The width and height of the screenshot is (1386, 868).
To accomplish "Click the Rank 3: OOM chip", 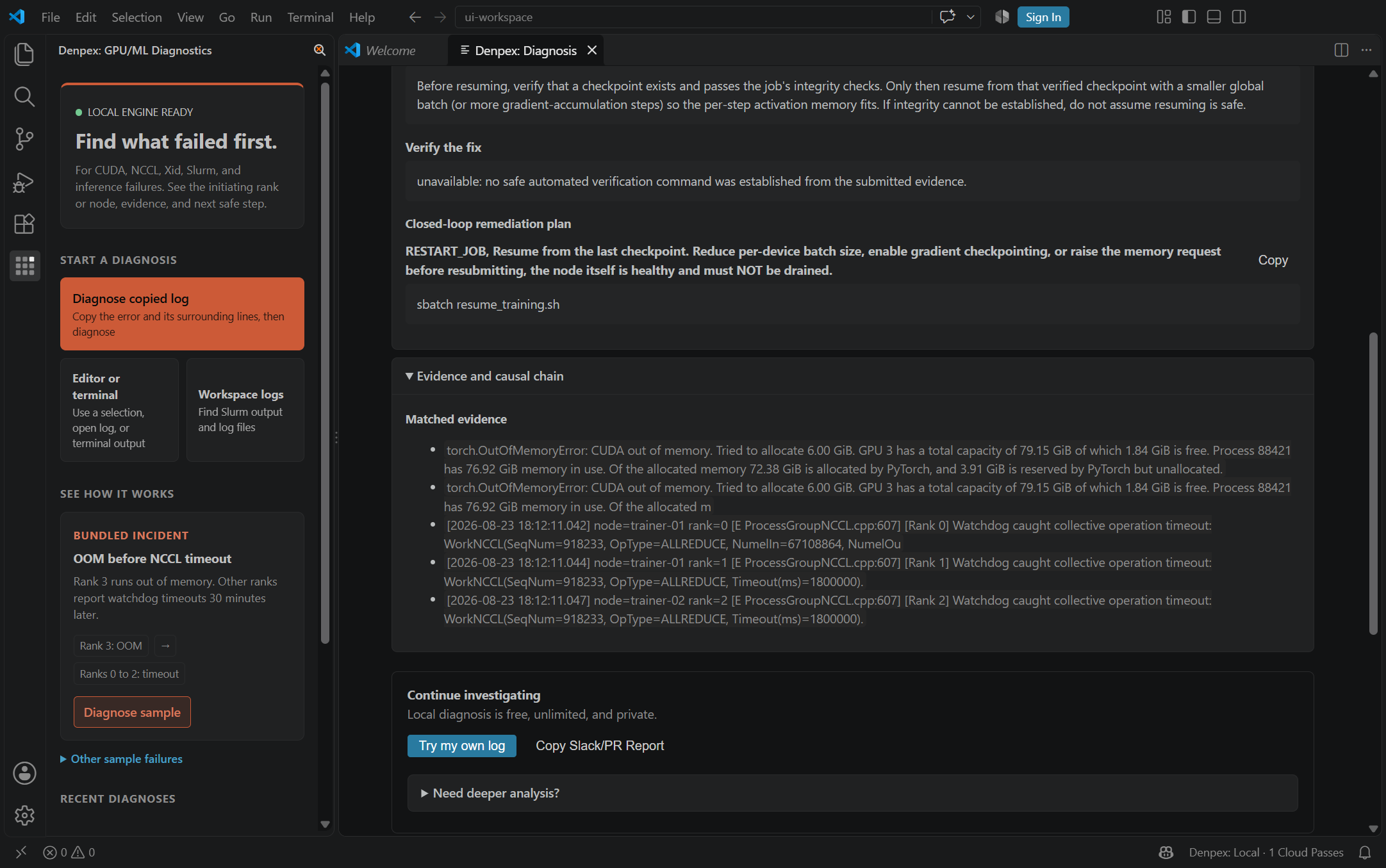I will 111,646.
